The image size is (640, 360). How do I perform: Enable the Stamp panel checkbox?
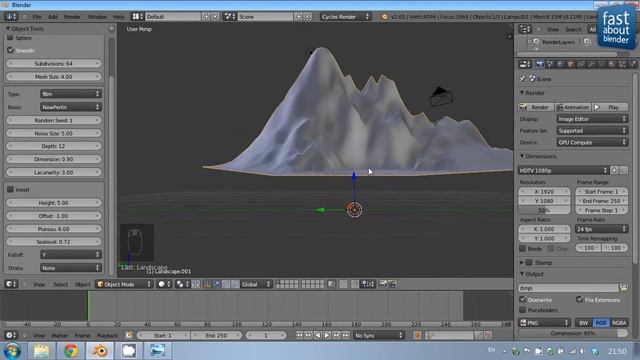529,262
